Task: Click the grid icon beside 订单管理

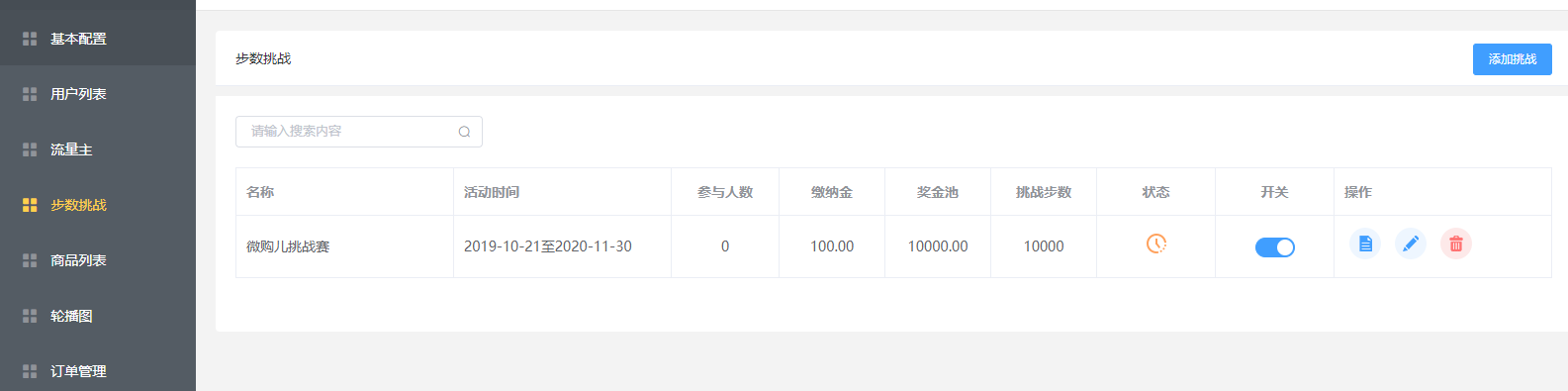Action: point(30,371)
